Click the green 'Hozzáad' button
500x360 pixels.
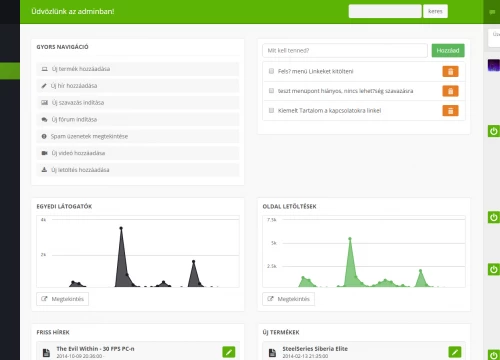(448, 50)
